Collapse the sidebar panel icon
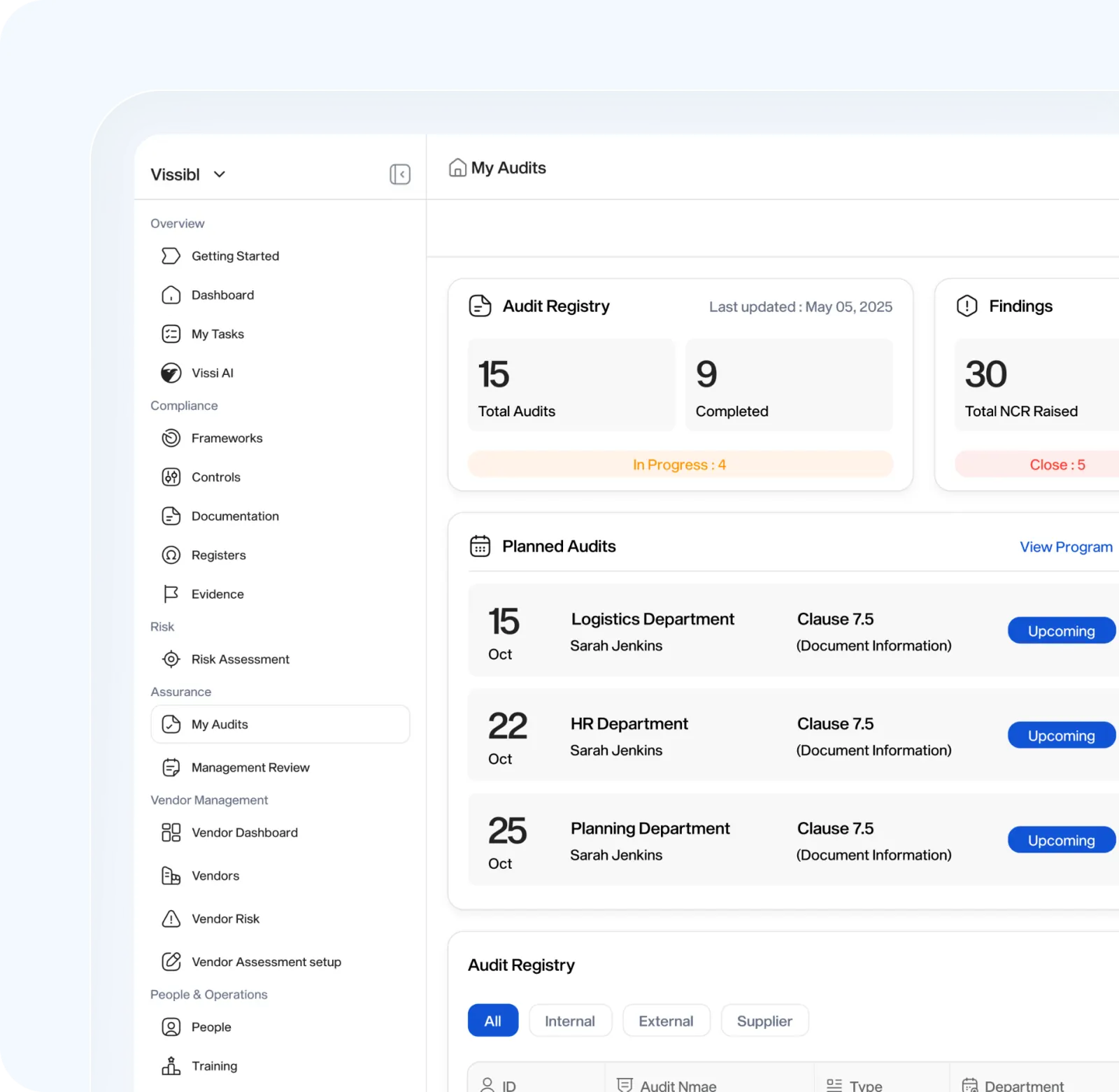This screenshot has width=1119, height=1092. click(x=400, y=174)
